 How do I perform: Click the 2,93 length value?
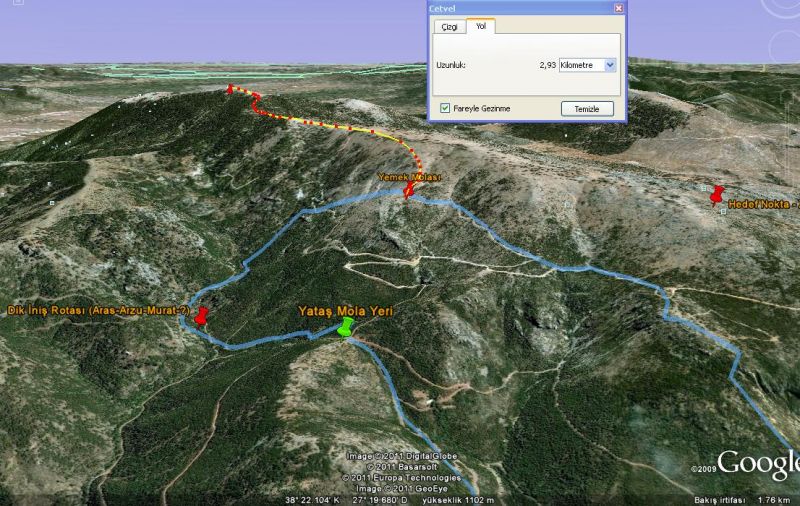(x=546, y=64)
